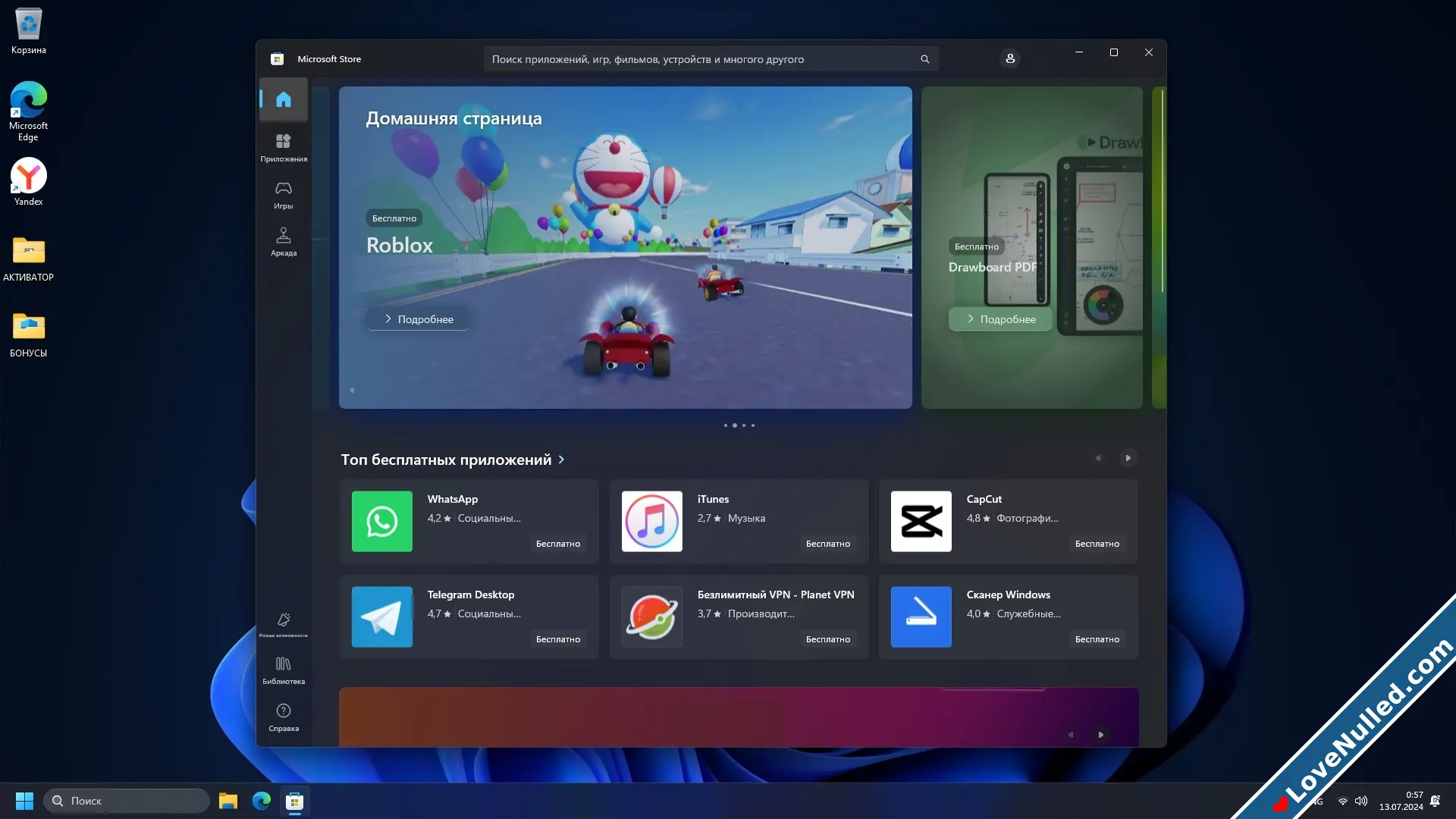
Task: Open the Windows Start menu
Action: point(24,801)
